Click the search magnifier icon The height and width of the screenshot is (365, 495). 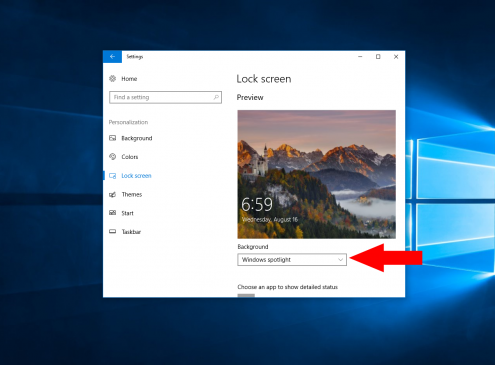pos(216,97)
